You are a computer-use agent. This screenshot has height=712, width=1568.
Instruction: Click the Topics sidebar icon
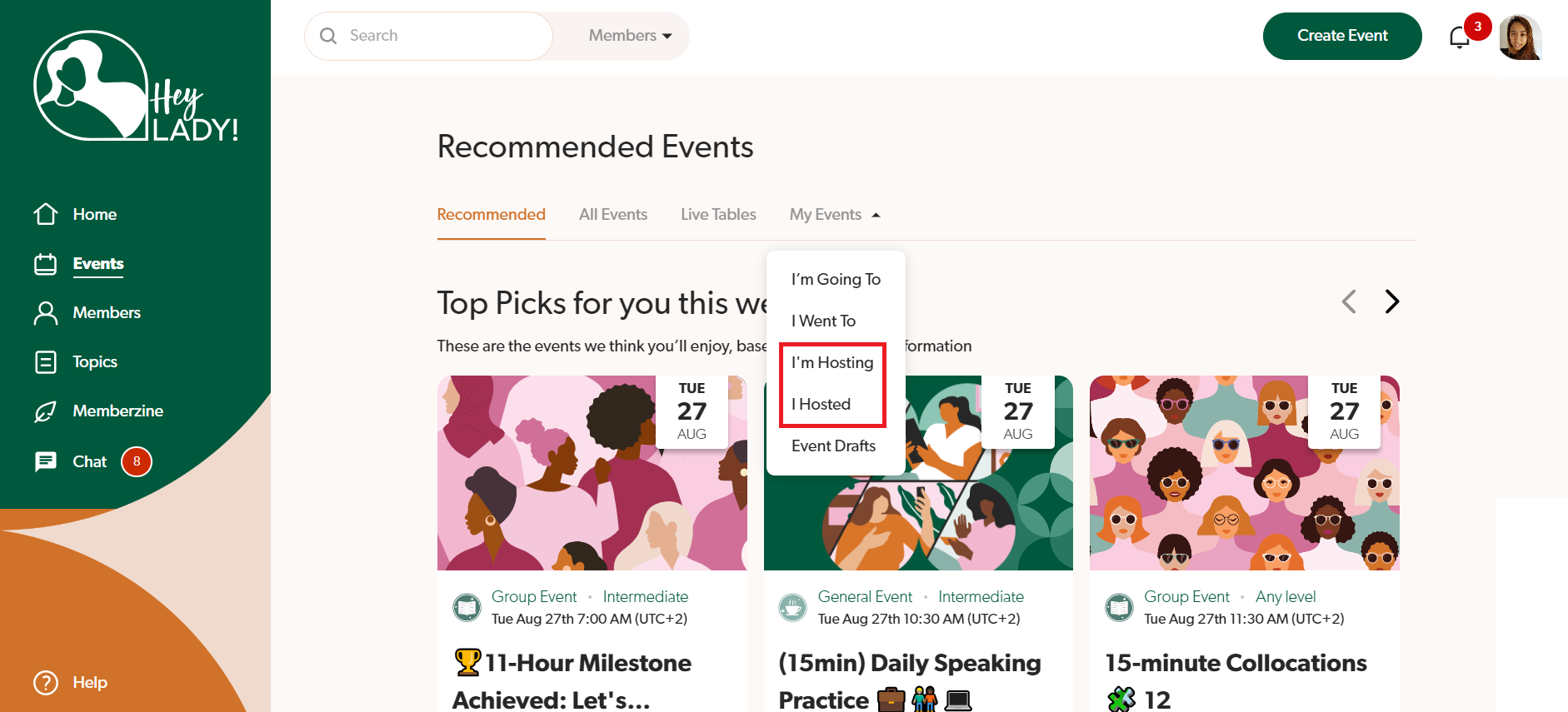46,362
